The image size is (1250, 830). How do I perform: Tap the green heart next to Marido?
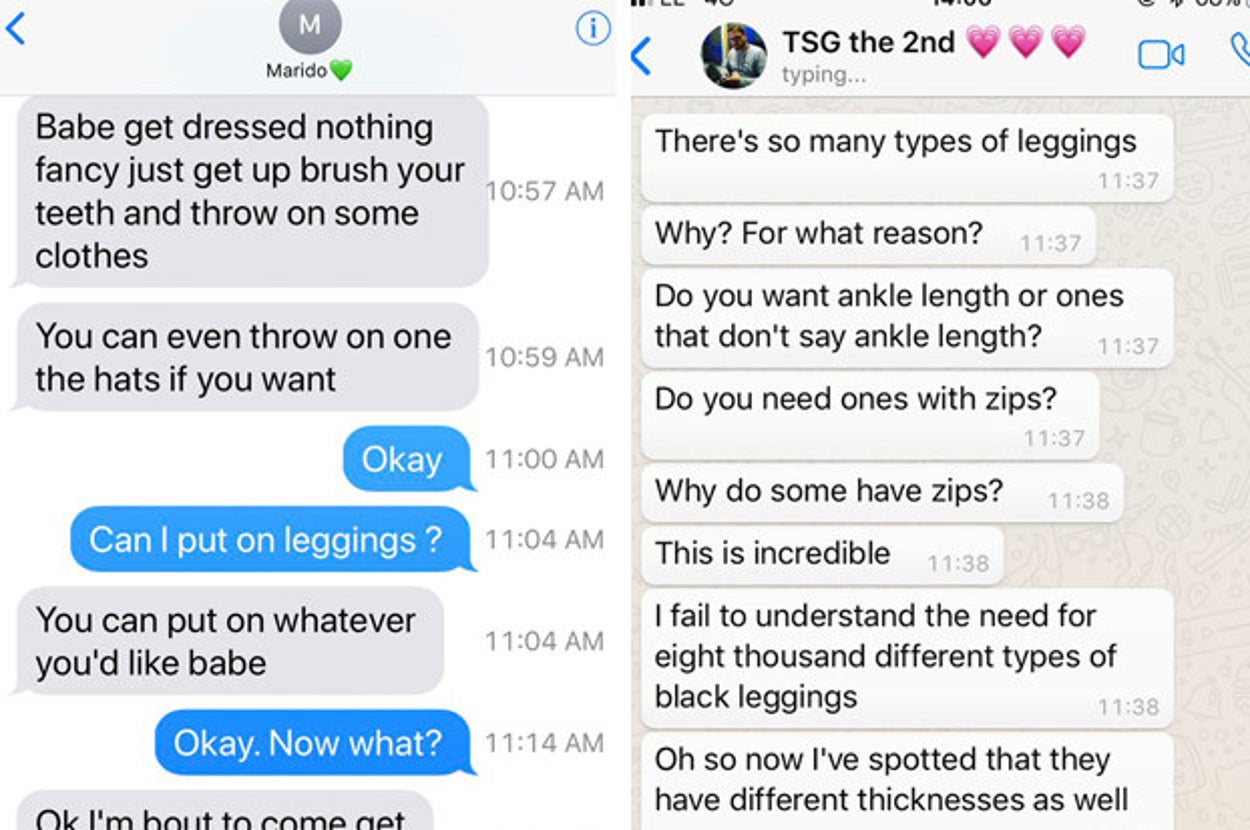341,71
